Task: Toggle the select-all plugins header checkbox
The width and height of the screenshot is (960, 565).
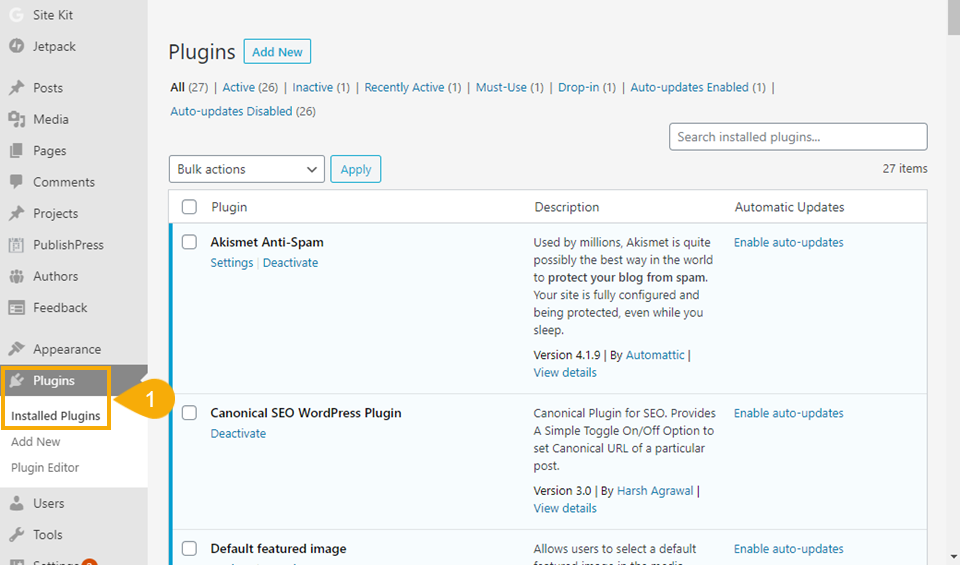Action: click(189, 207)
